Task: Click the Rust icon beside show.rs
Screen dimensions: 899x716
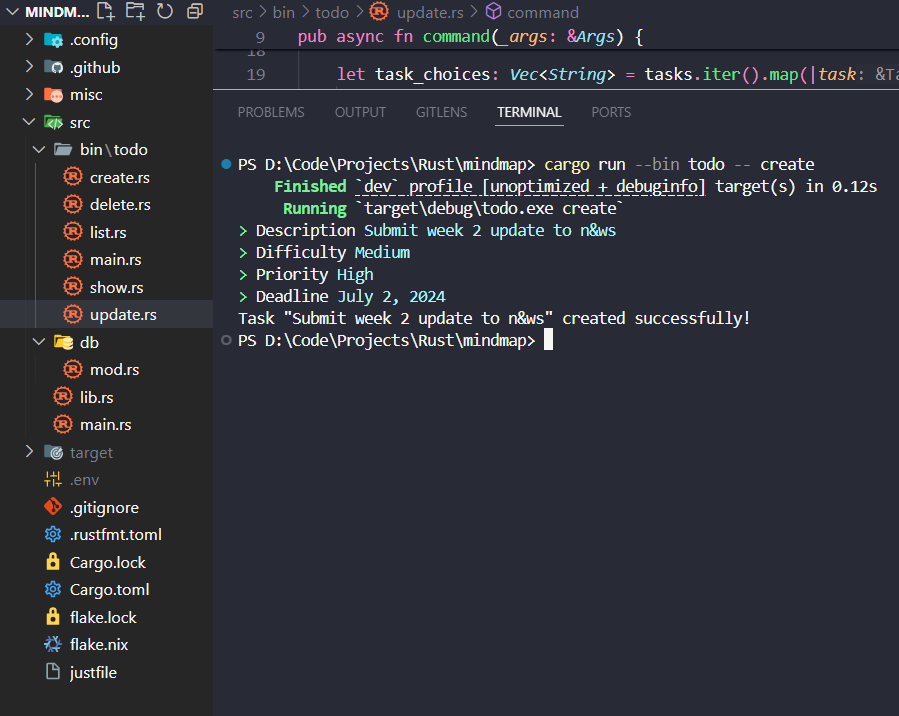Action: [73, 287]
